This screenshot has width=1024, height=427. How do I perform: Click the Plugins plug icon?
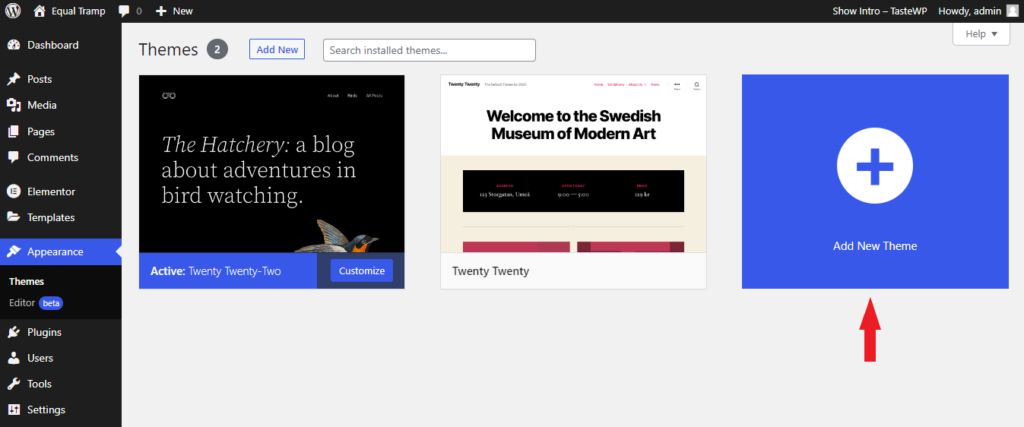coord(13,332)
